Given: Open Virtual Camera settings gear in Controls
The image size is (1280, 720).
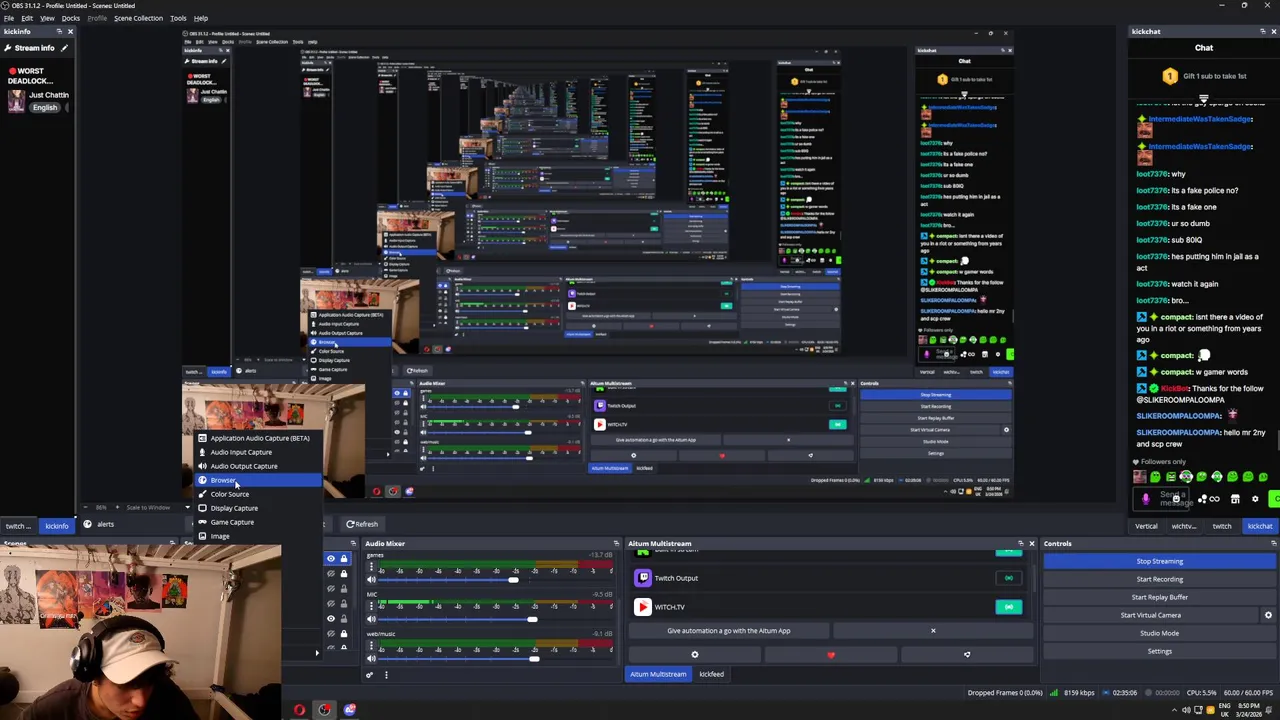Looking at the screenshot, I should [x=1268, y=615].
